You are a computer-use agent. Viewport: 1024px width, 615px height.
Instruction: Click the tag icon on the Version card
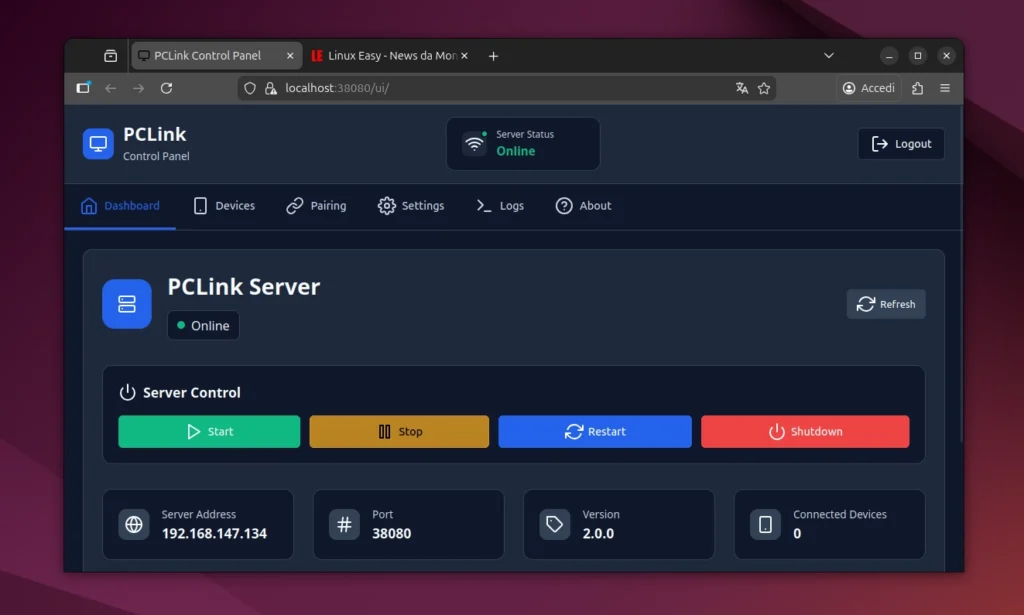[x=556, y=523]
